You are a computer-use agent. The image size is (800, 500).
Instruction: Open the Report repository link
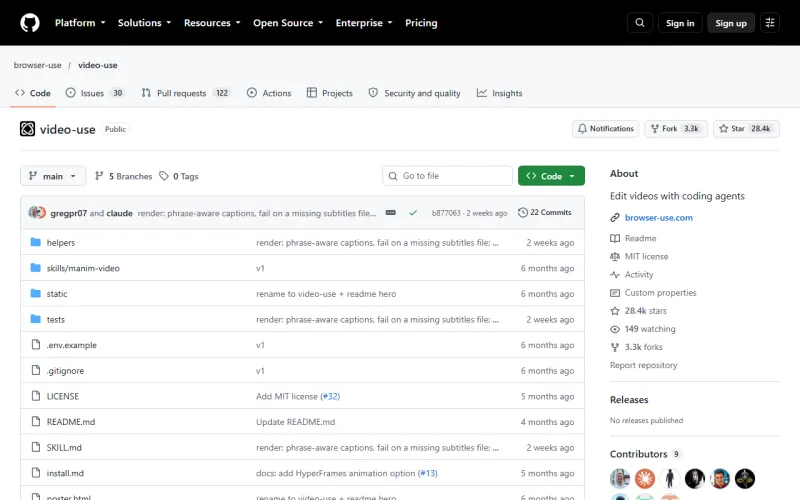(x=643, y=365)
